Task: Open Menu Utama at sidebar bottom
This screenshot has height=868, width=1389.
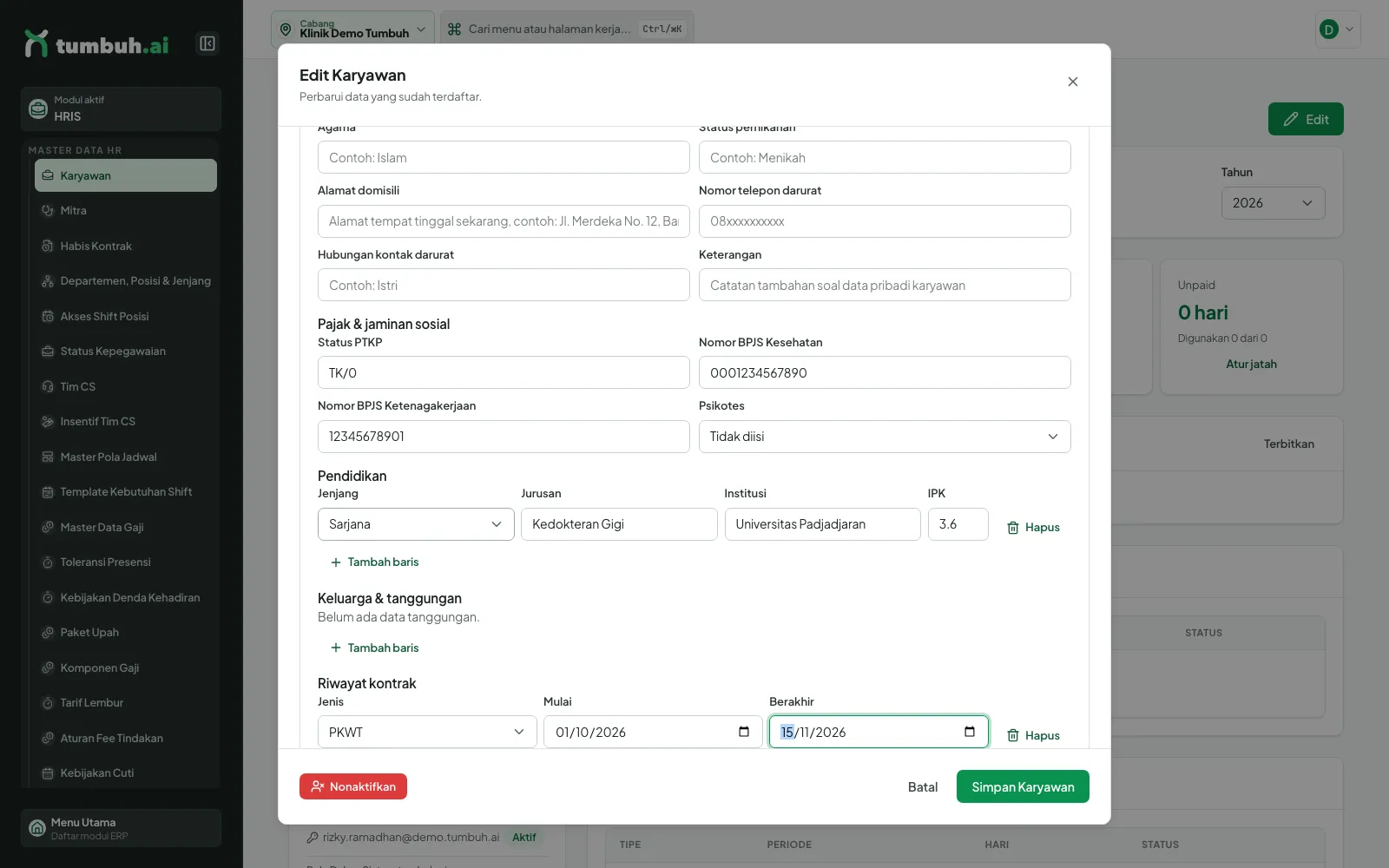Action: tap(121, 828)
